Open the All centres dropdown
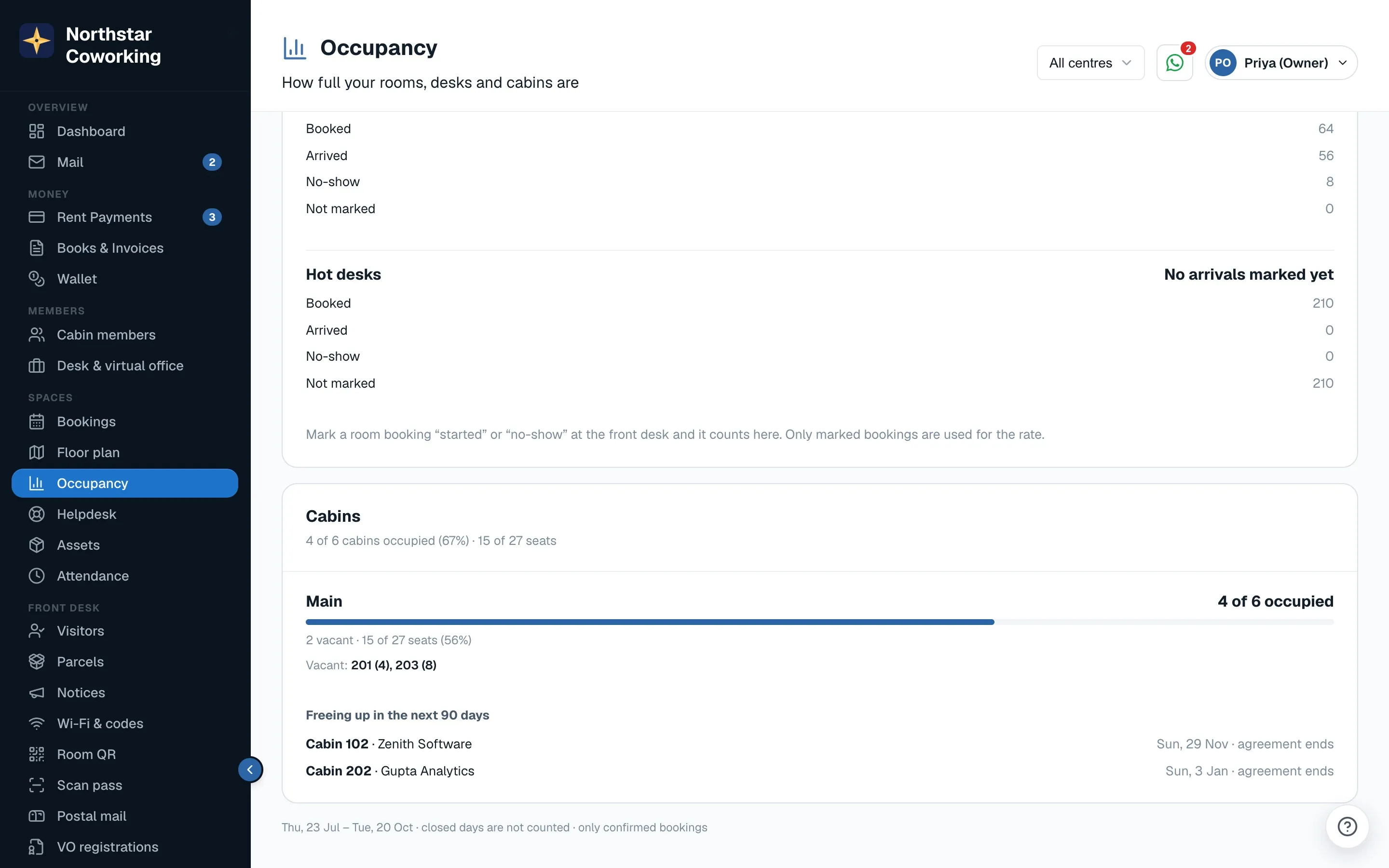1389x868 pixels. click(x=1090, y=63)
